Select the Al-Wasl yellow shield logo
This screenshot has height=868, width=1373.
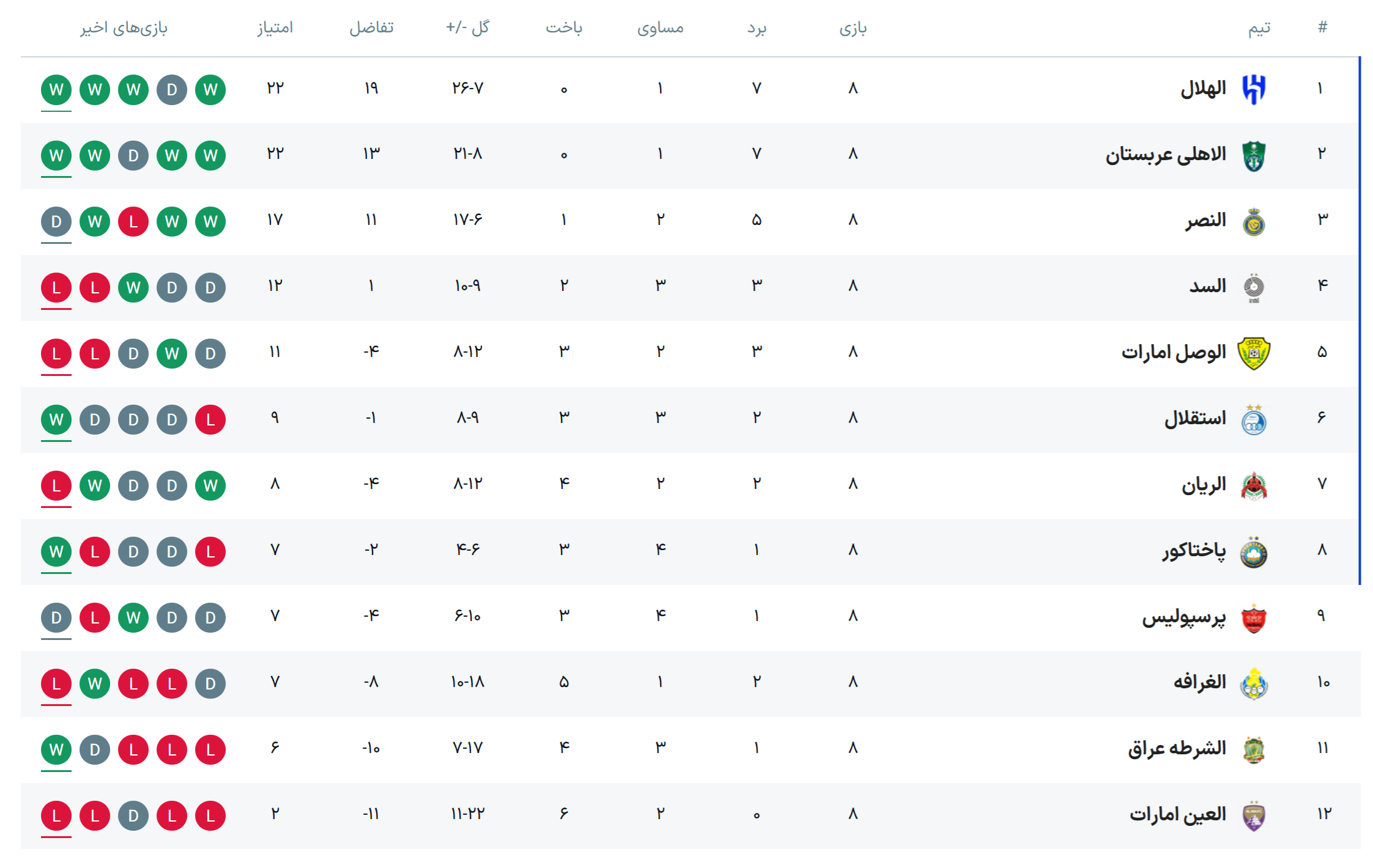[x=1254, y=354]
